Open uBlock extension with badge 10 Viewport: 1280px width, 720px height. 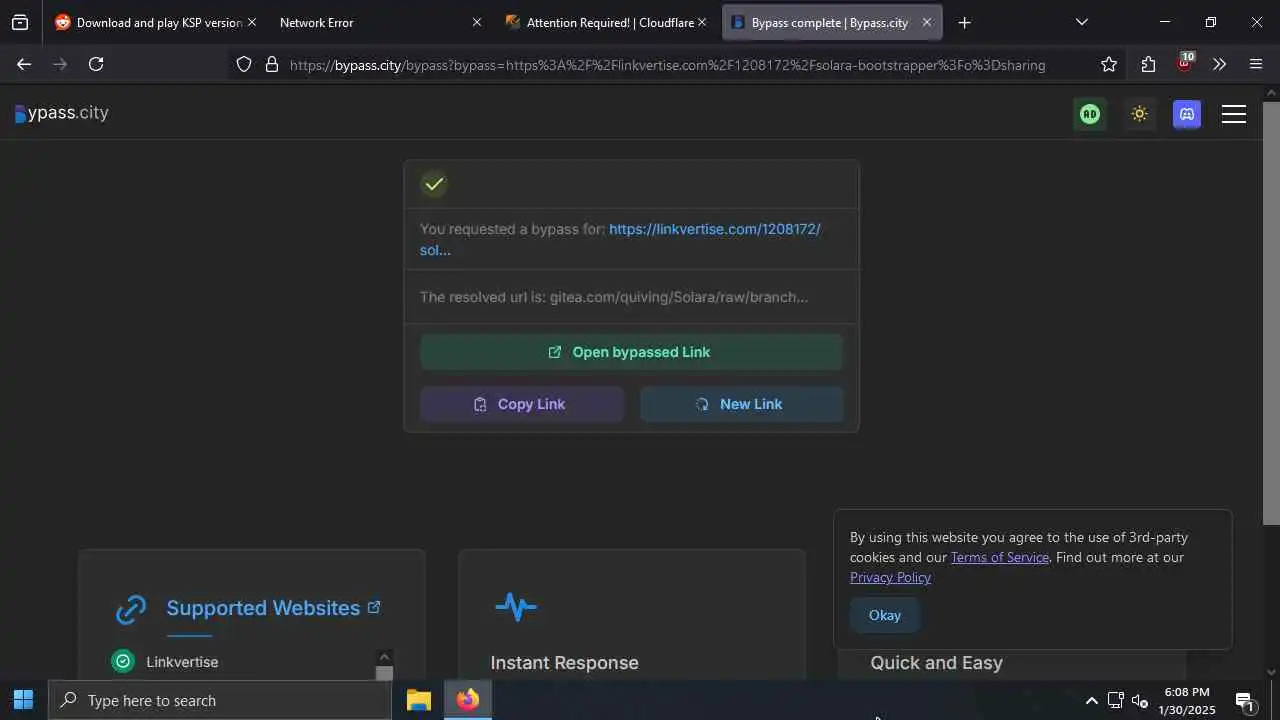click(1185, 63)
